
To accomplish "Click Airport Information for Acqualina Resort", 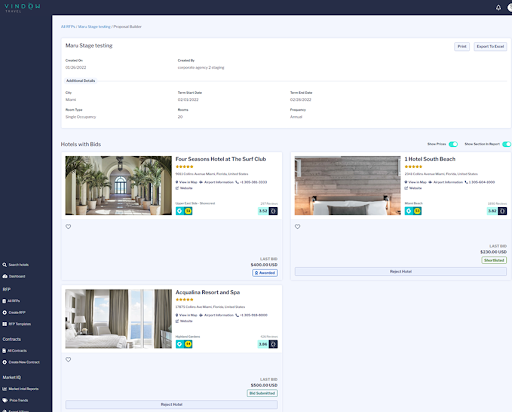I will 216,315.
